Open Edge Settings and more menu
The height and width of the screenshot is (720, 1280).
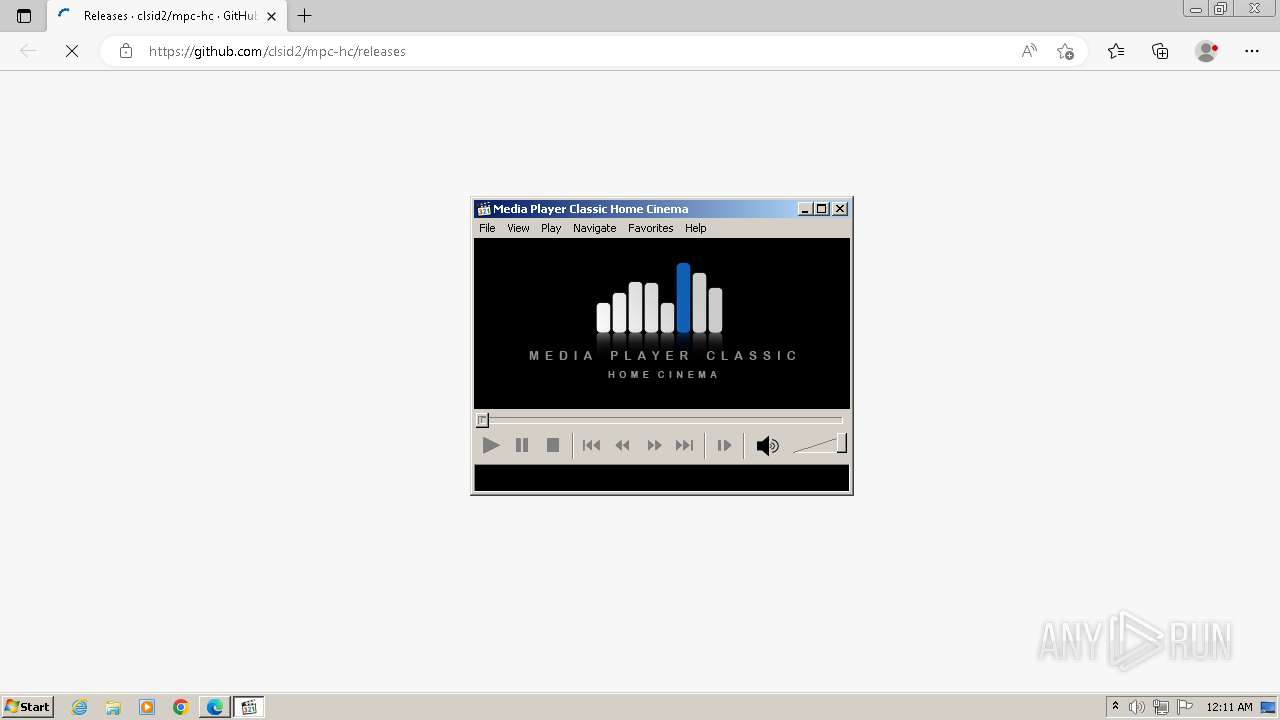pos(1252,51)
